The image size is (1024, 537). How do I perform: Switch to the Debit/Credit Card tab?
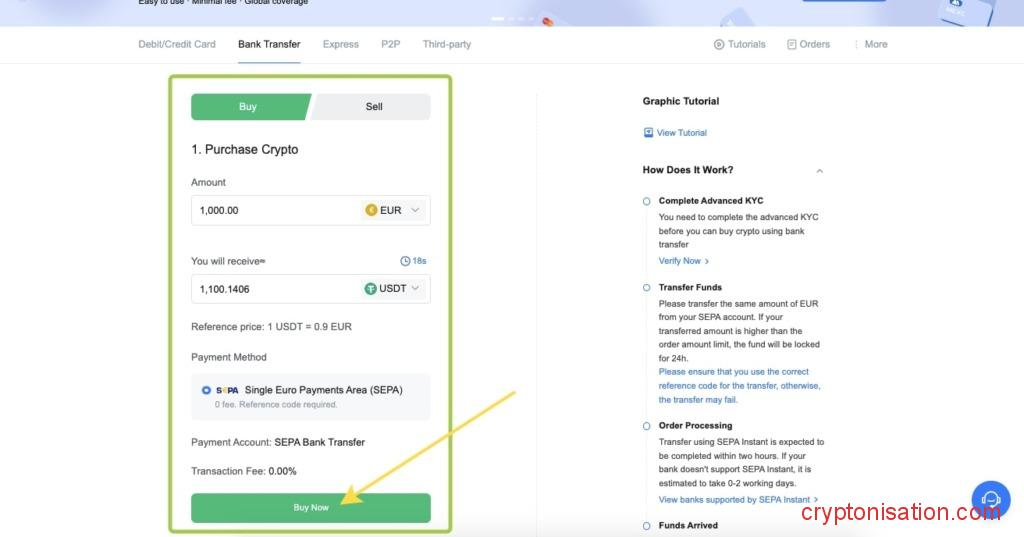click(x=177, y=45)
